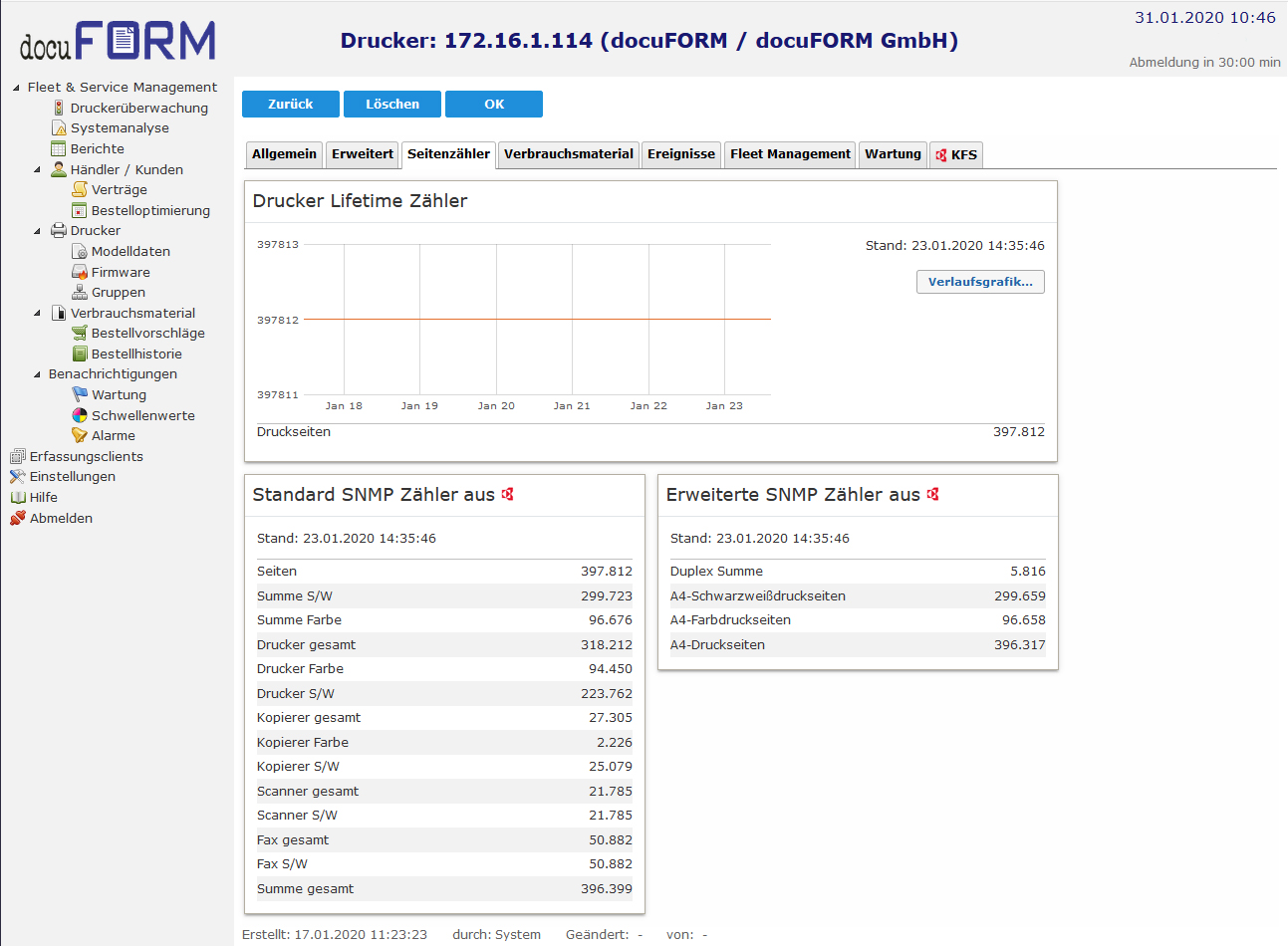Click the Einstellungen tools icon
The width and height of the screenshot is (1288, 946).
[x=17, y=477]
